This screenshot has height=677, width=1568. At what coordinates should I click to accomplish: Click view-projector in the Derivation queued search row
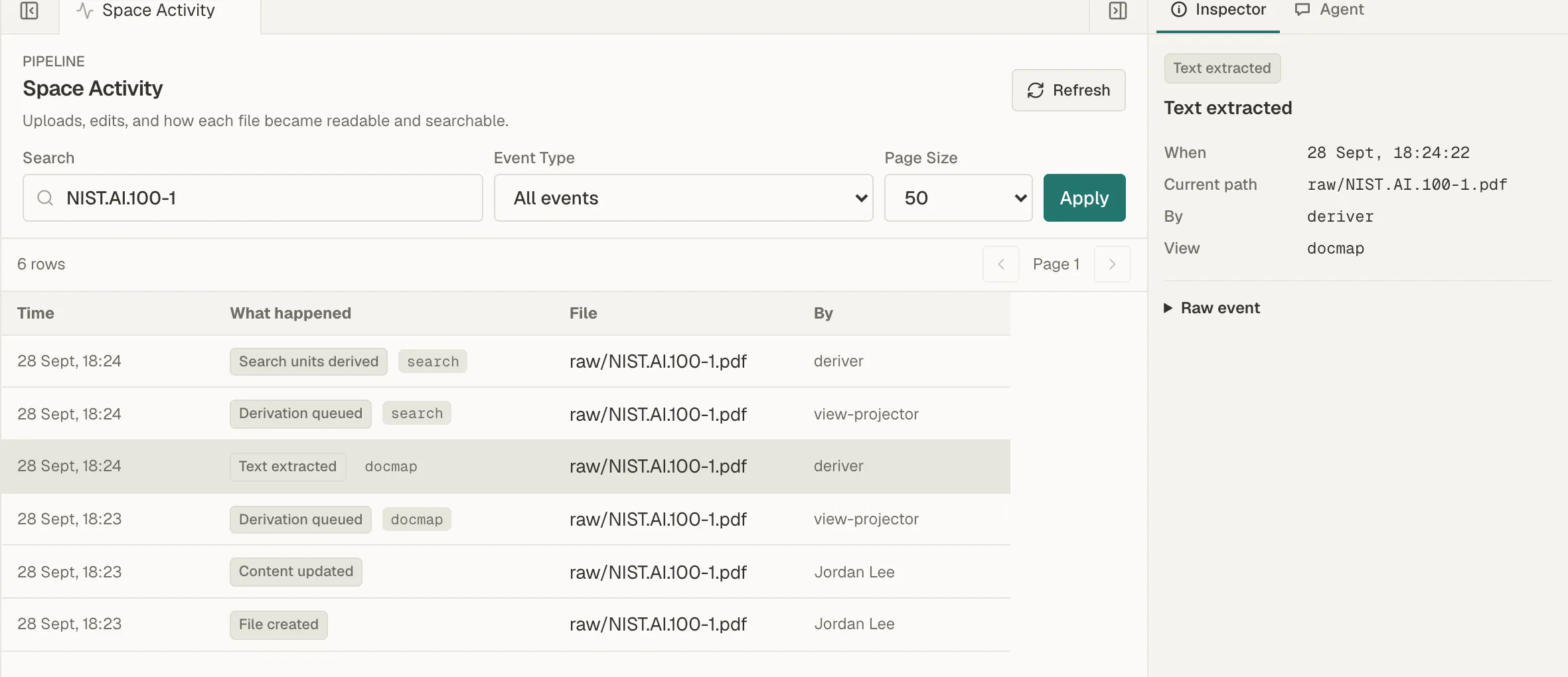point(866,414)
